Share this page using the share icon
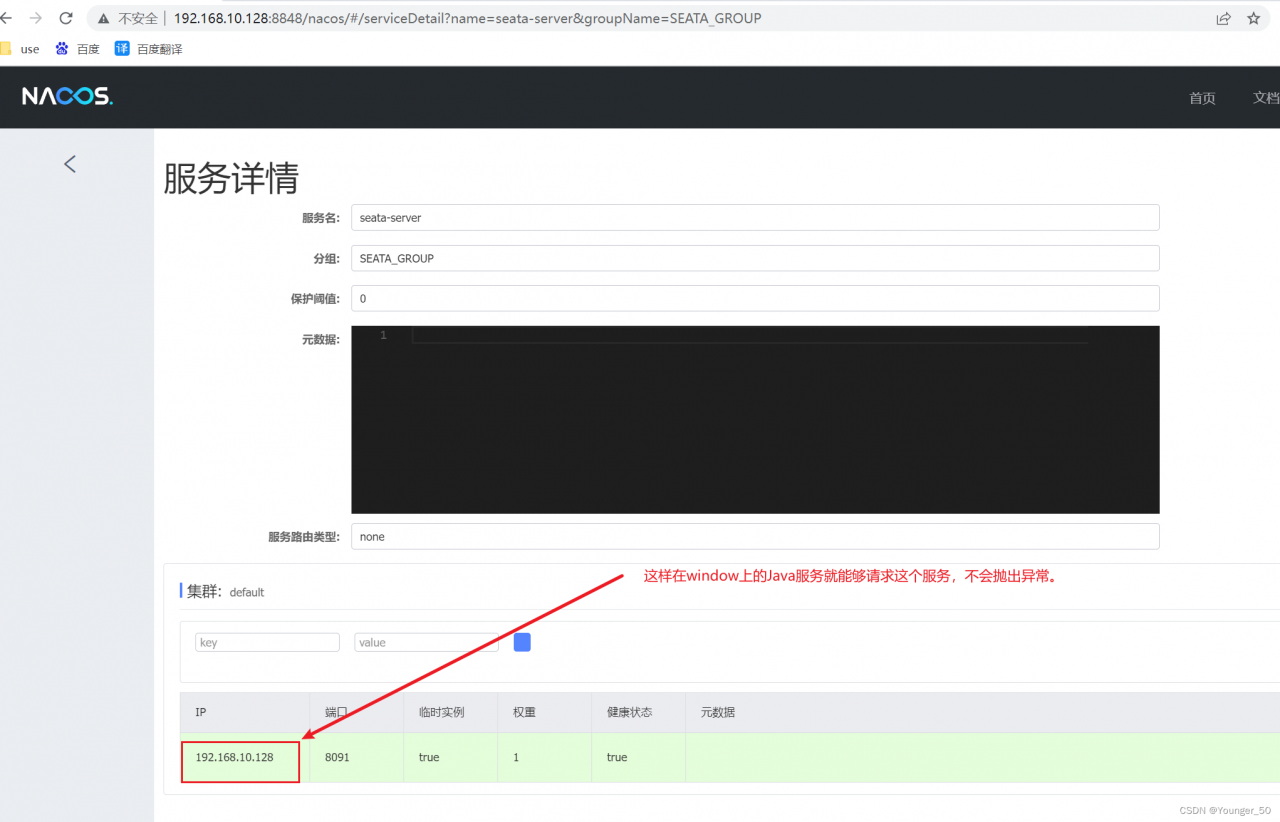1280x822 pixels. 1223,18
